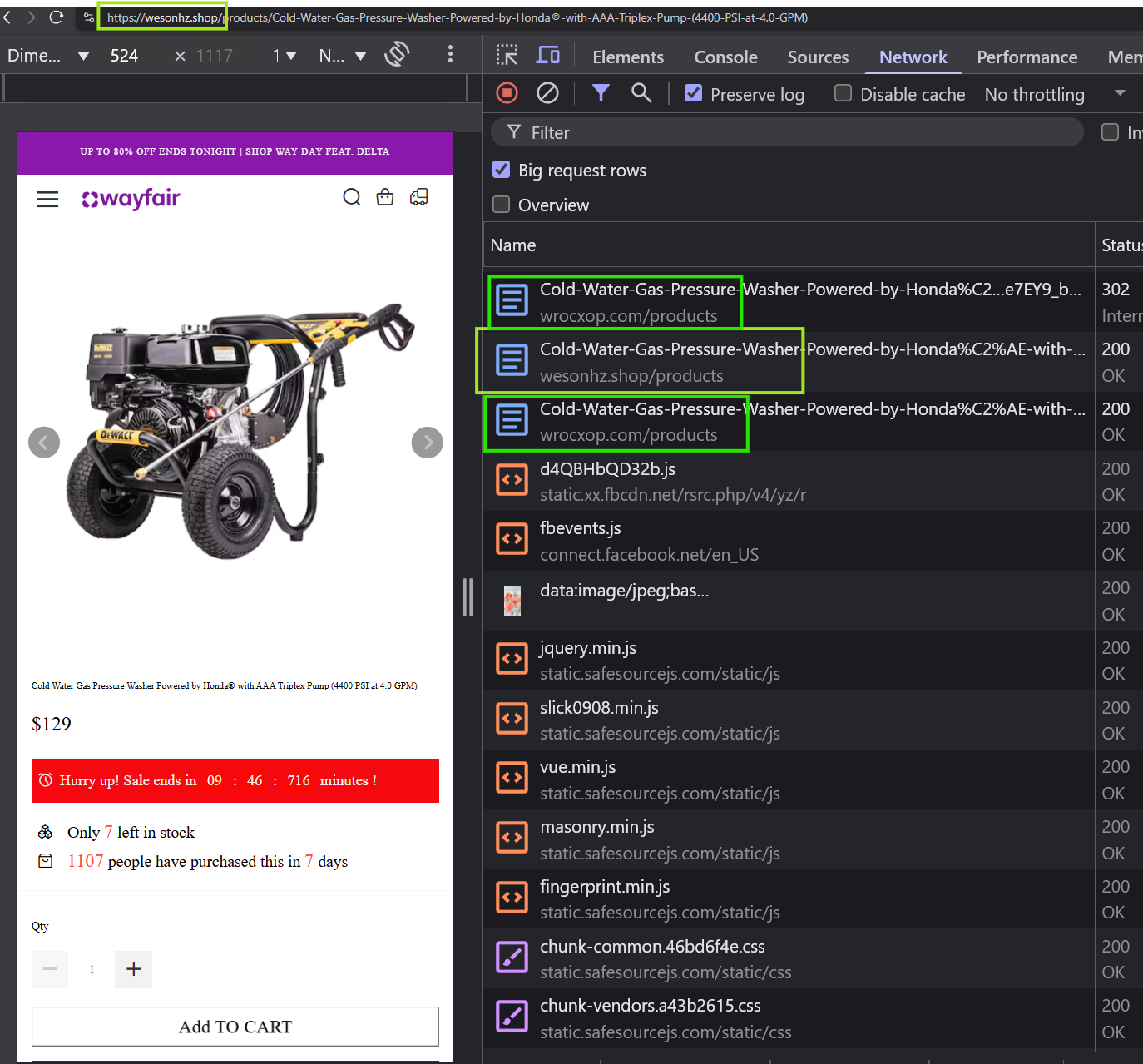Switch to the Performance tab
This screenshot has width=1143, height=1064.
(1027, 57)
